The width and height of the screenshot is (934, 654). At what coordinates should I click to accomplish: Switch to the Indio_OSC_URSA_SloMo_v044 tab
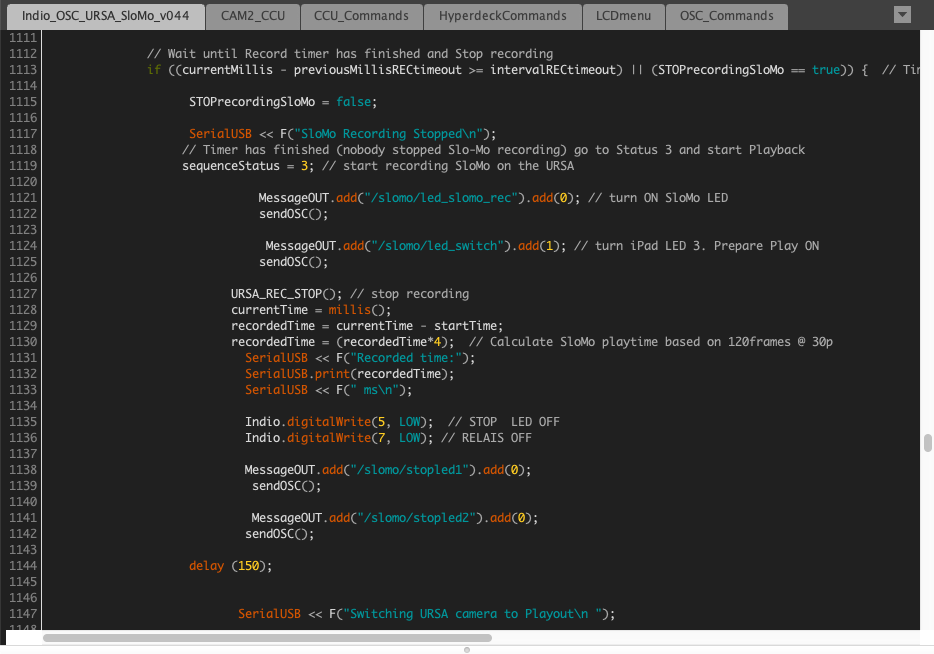point(105,16)
